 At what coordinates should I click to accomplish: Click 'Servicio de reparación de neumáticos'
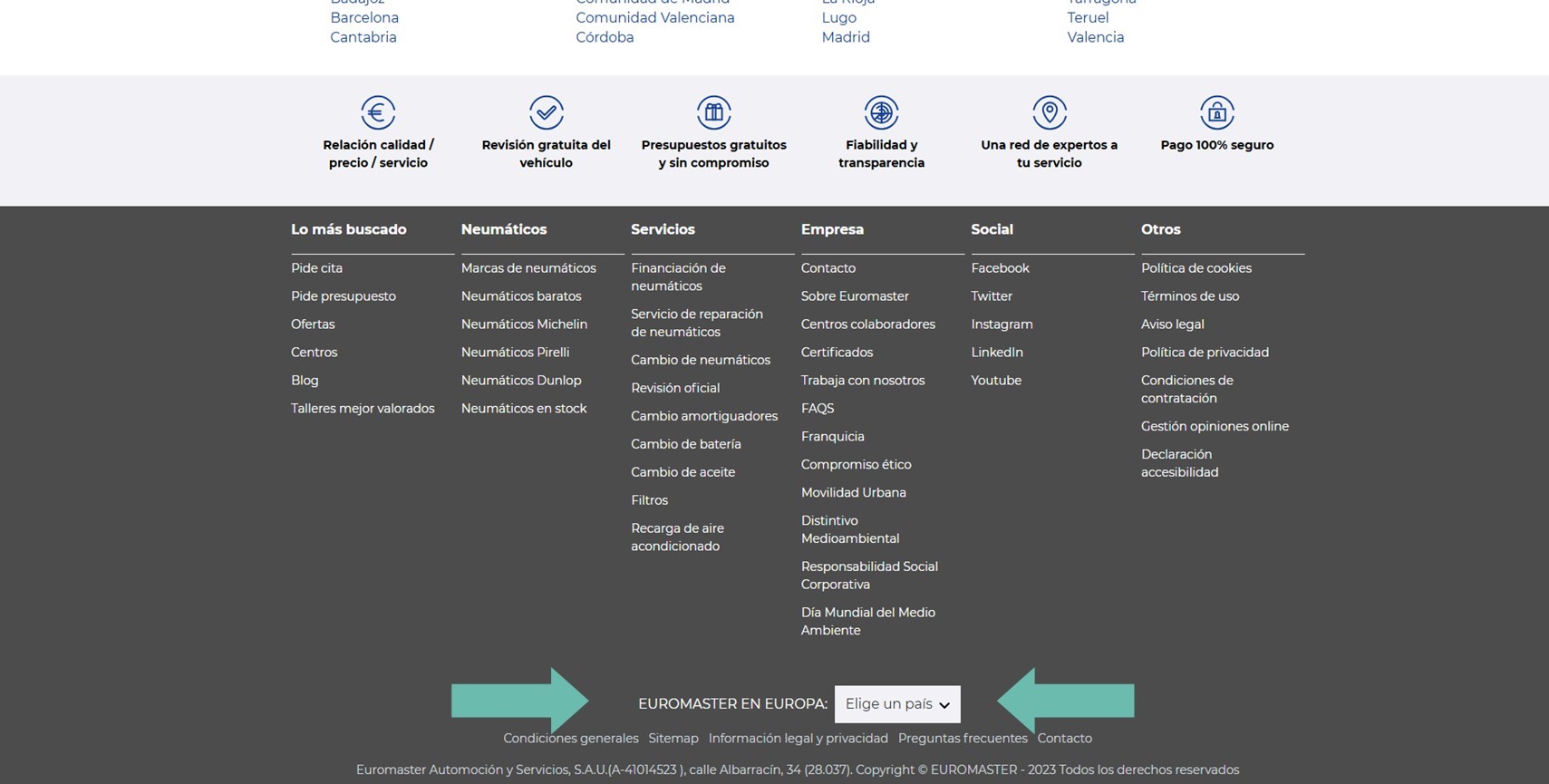pos(697,324)
